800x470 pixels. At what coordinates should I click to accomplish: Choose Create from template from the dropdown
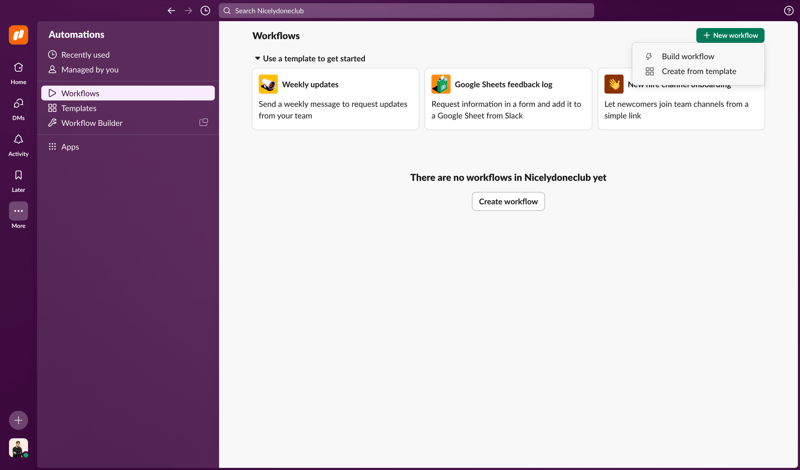(x=698, y=71)
